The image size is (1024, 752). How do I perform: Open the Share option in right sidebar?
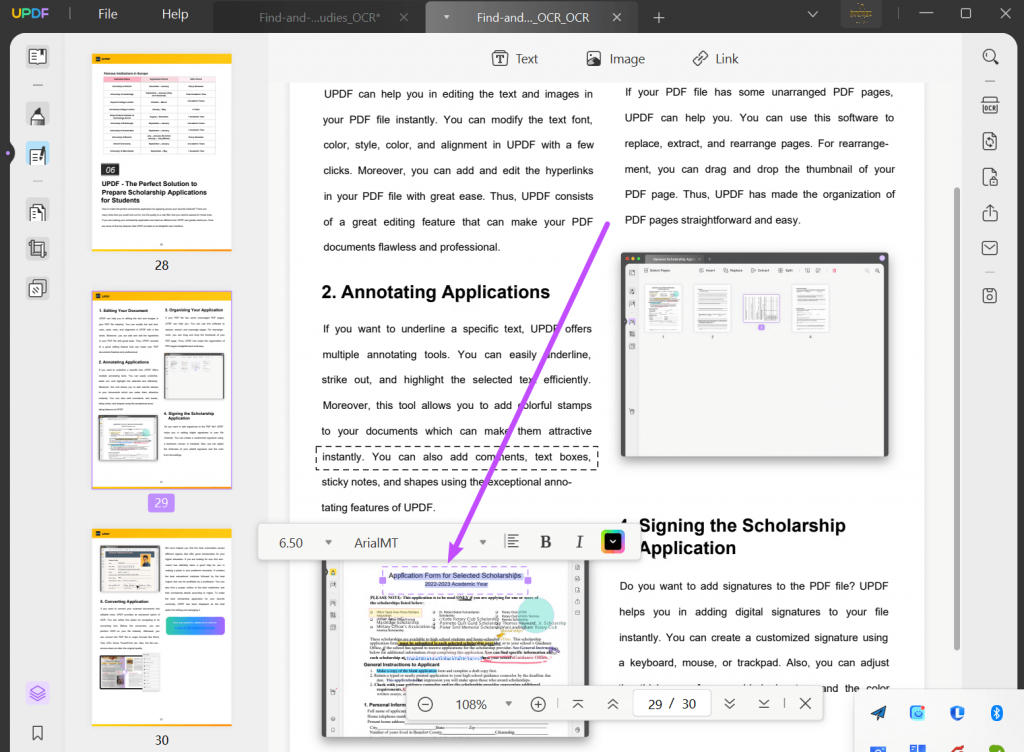tap(990, 213)
